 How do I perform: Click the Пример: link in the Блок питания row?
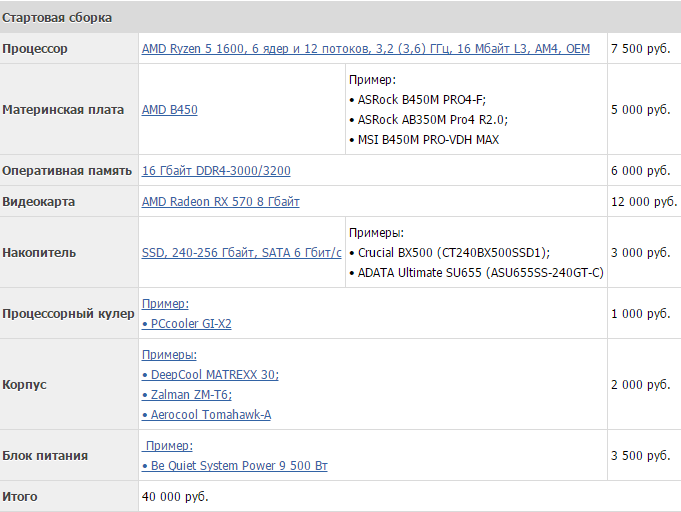coord(167,446)
